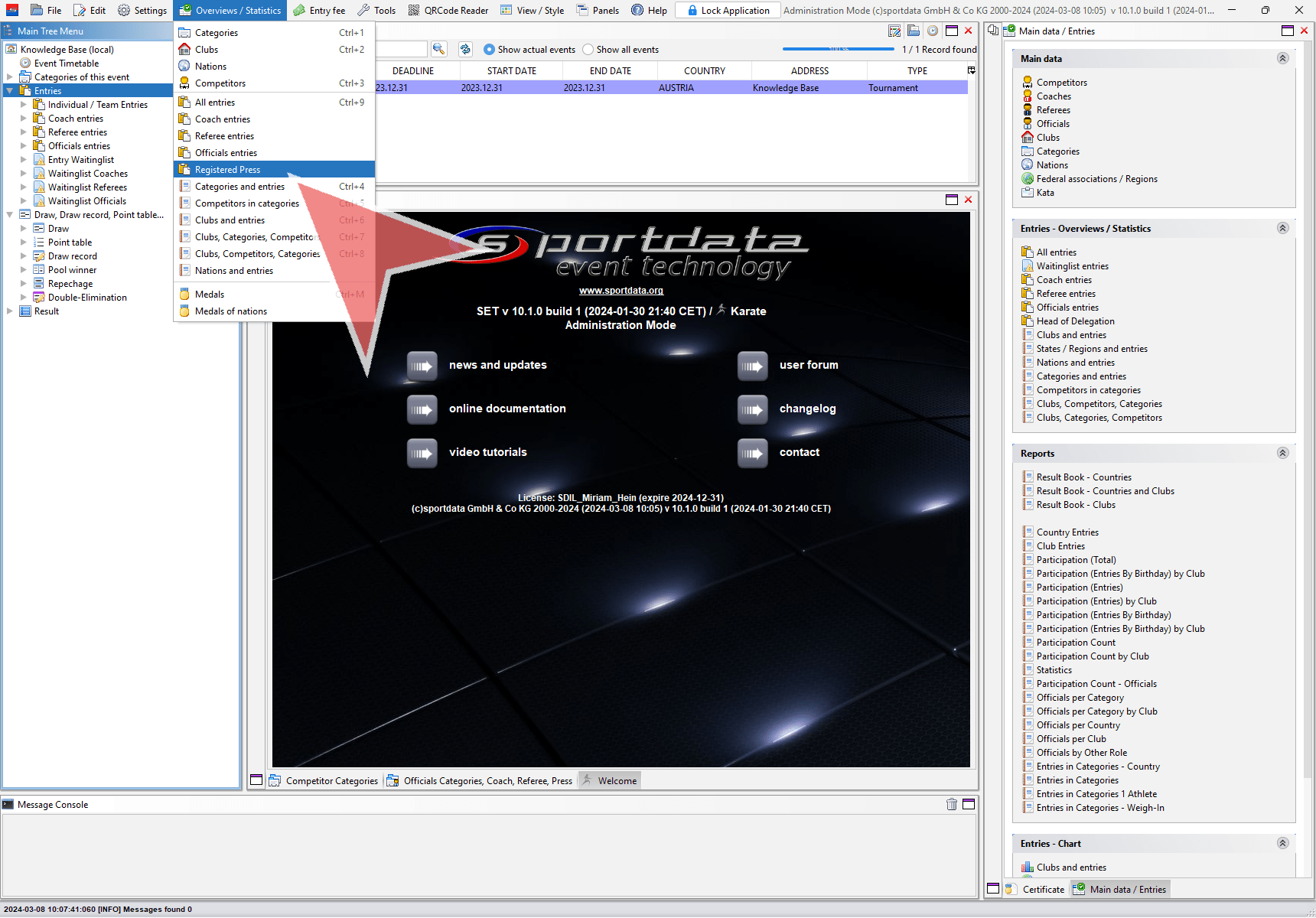
Task: Click the refresh icon beside the search button
Action: click(x=465, y=49)
